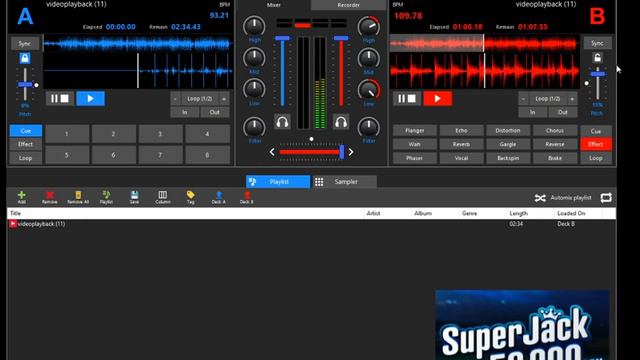The image size is (640, 360).
Task: Set Deck A loop Out point
Action: coord(215,112)
